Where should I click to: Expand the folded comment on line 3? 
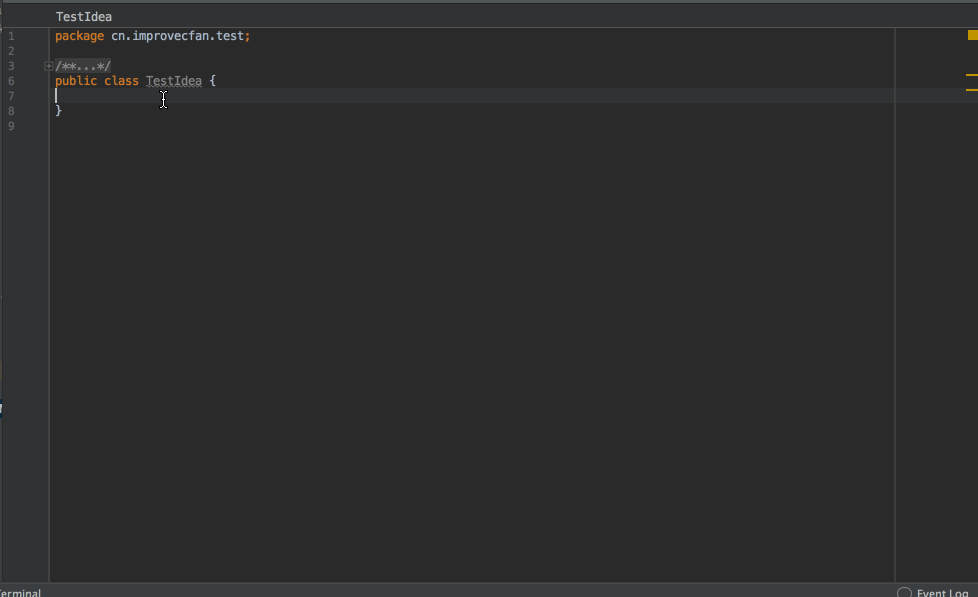[x=48, y=66]
